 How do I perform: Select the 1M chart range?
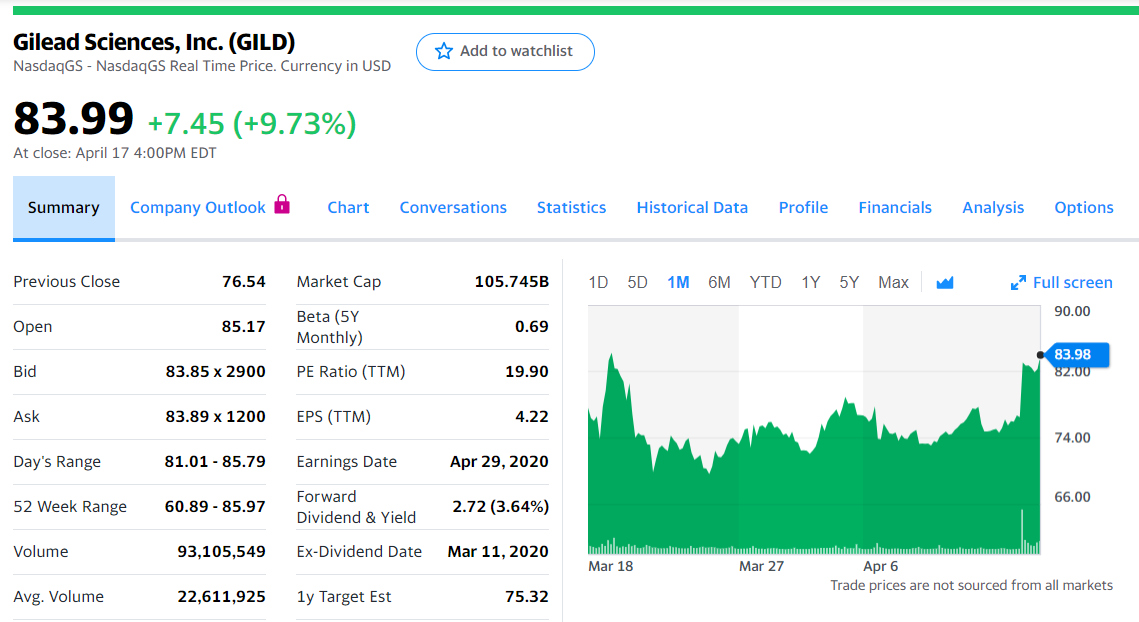[x=678, y=283]
